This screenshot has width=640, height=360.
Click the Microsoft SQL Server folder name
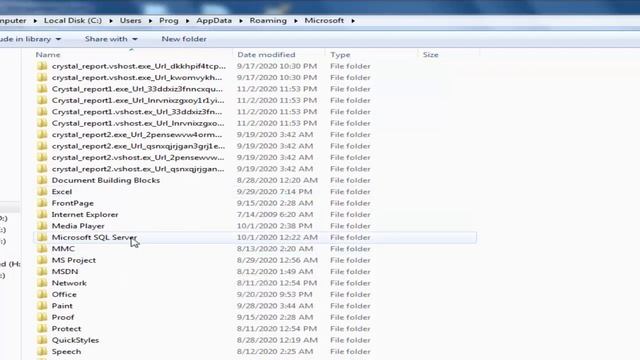[x=94, y=237]
